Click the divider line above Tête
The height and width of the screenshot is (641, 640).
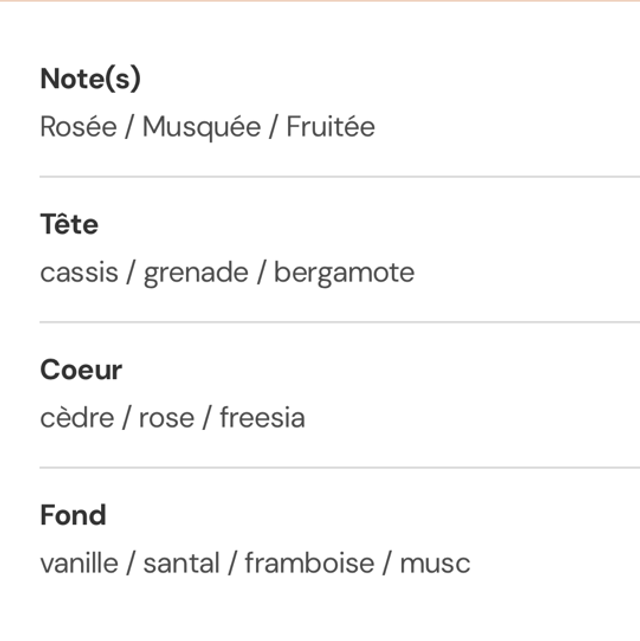point(340,177)
